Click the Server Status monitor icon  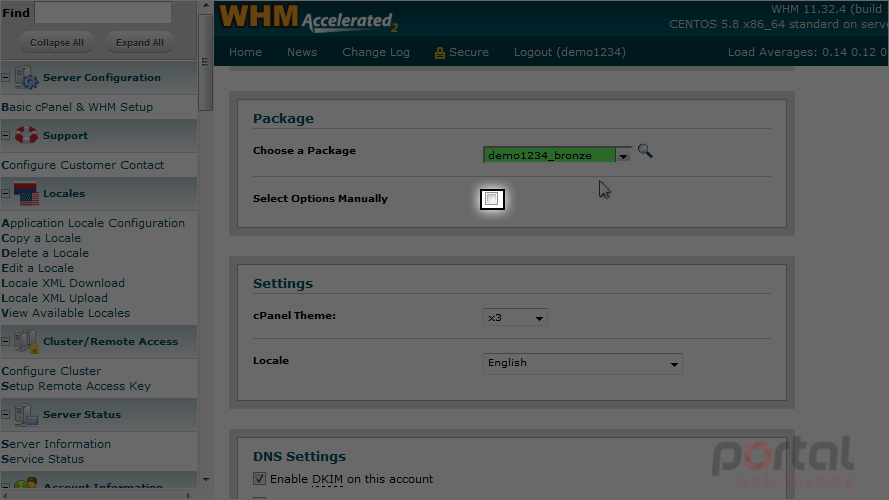click(26, 415)
